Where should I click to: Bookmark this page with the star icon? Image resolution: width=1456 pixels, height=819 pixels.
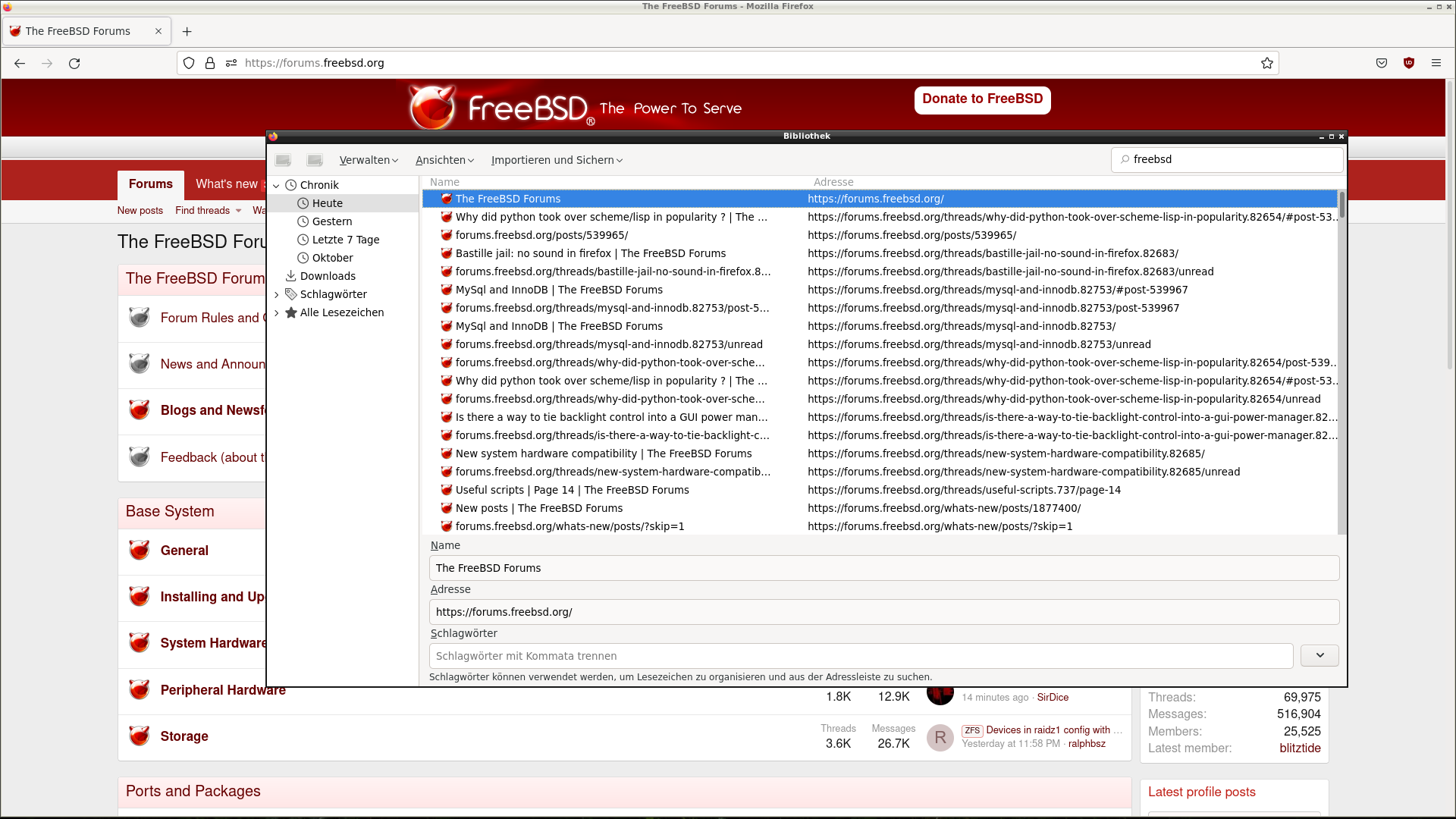pos(1266,63)
